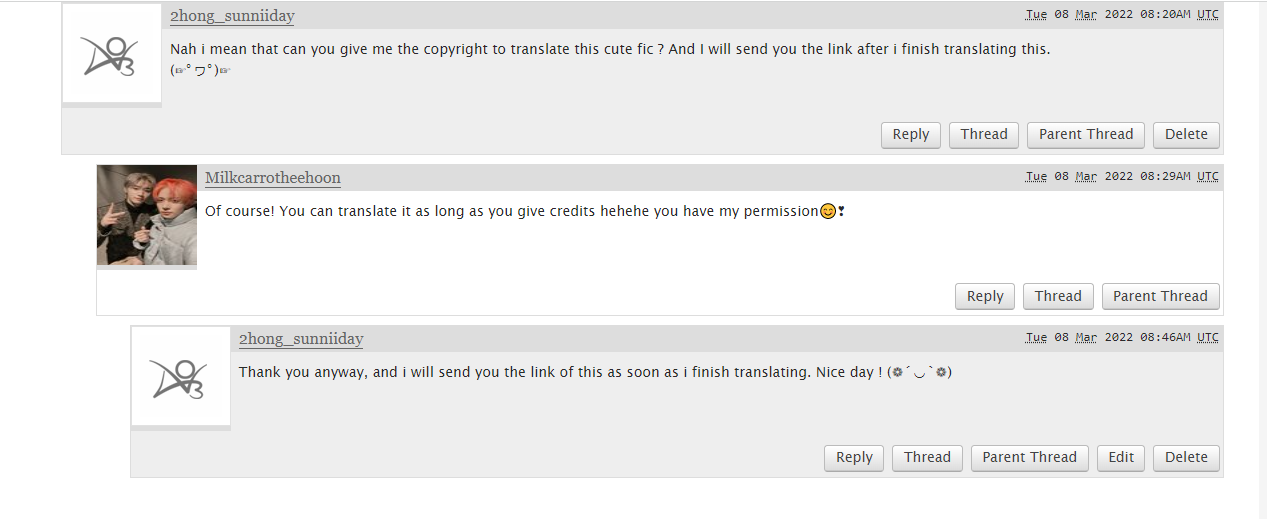Image resolution: width=1267 pixels, height=519 pixels.
Task: Open Thread for Milkcarrotheehoon's comment
Action: click(1058, 297)
